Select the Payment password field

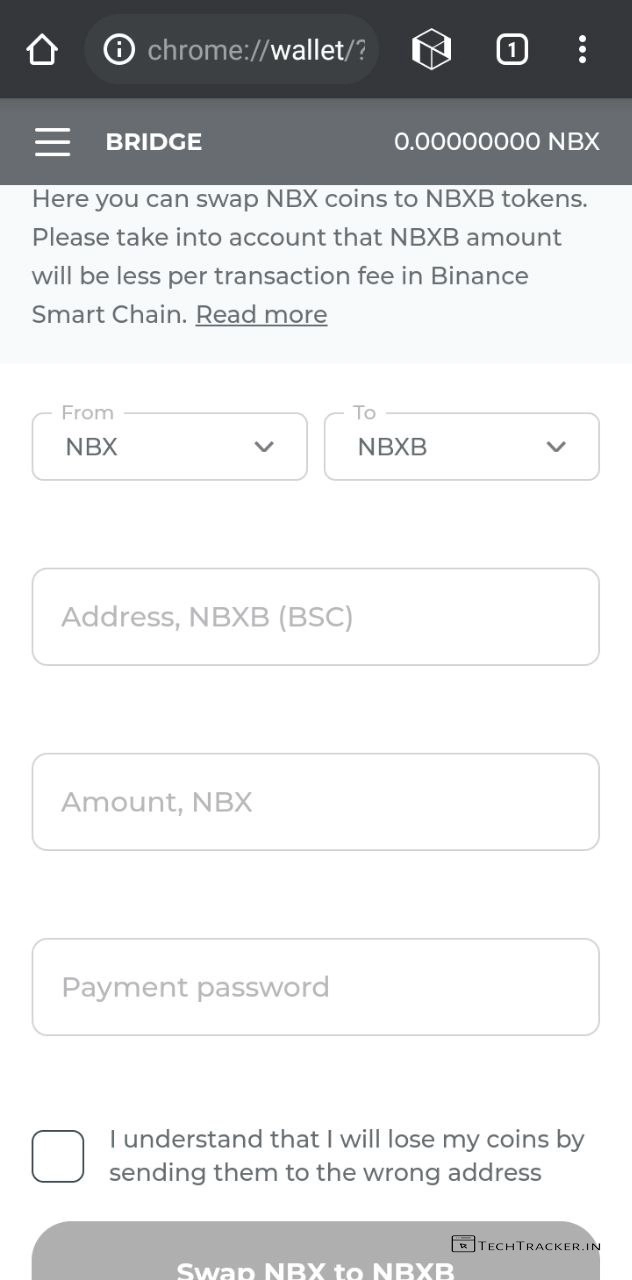coord(316,987)
